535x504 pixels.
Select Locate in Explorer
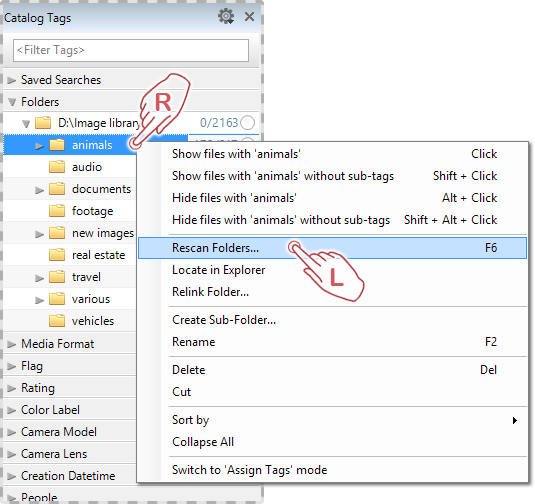coord(332,270)
